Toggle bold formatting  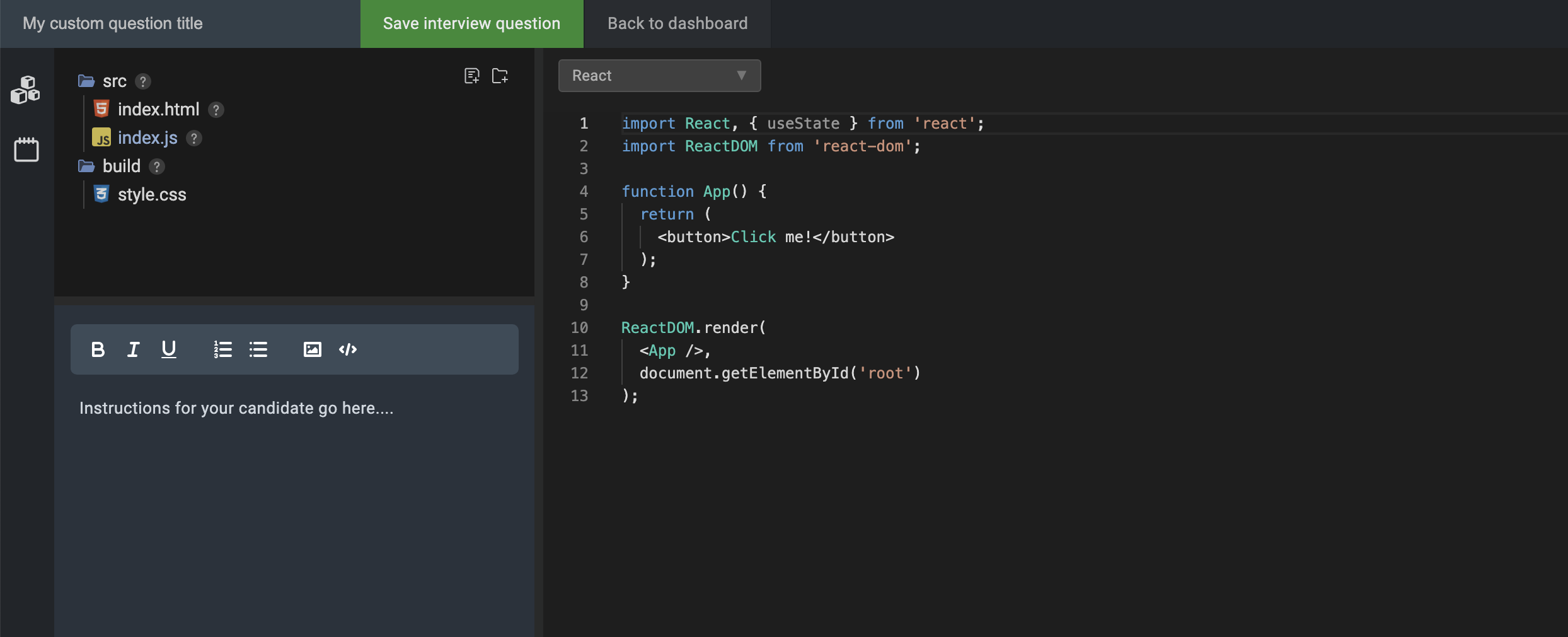pos(98,349)
